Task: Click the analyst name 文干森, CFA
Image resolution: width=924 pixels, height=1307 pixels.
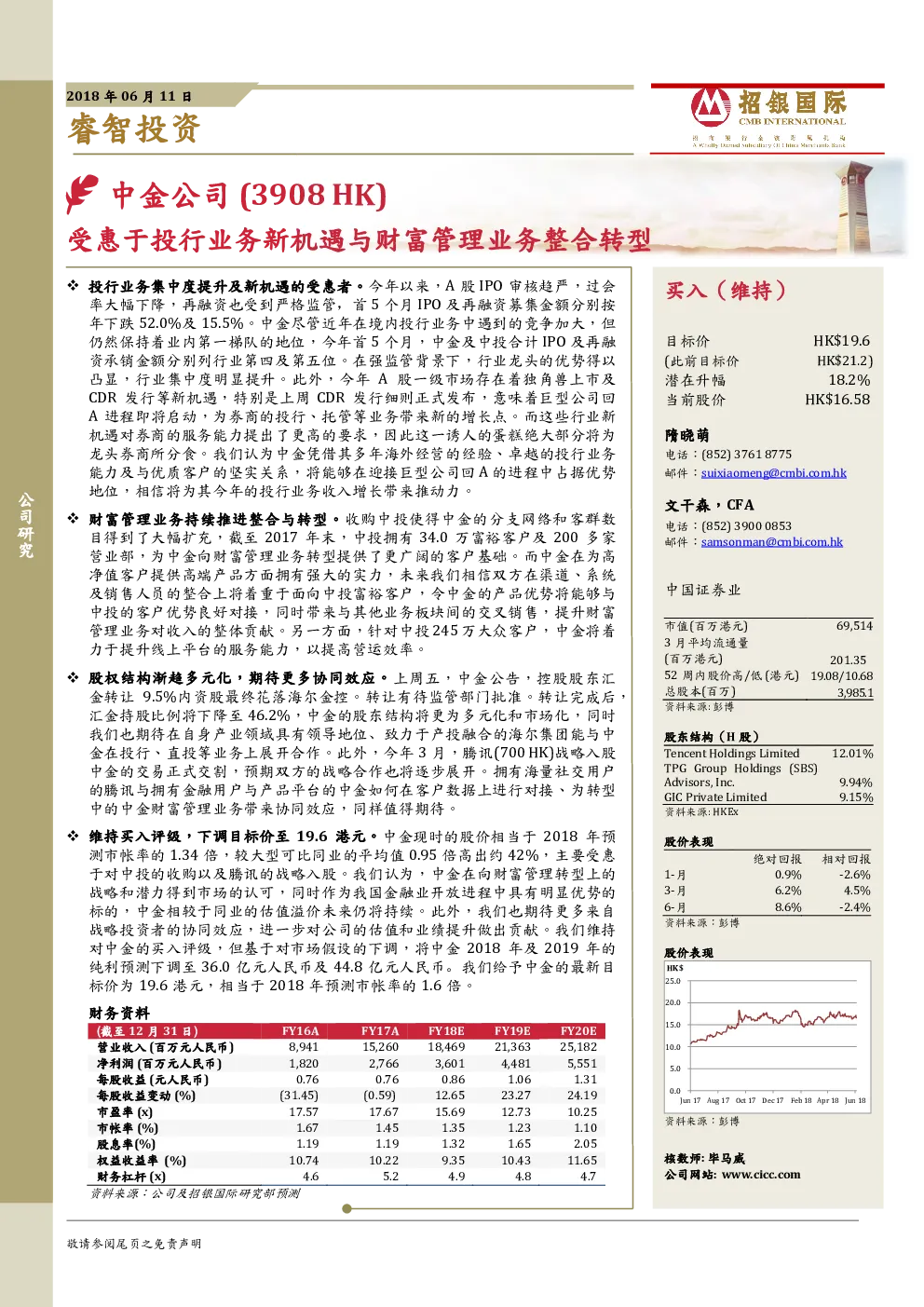Action: point(710,505)
